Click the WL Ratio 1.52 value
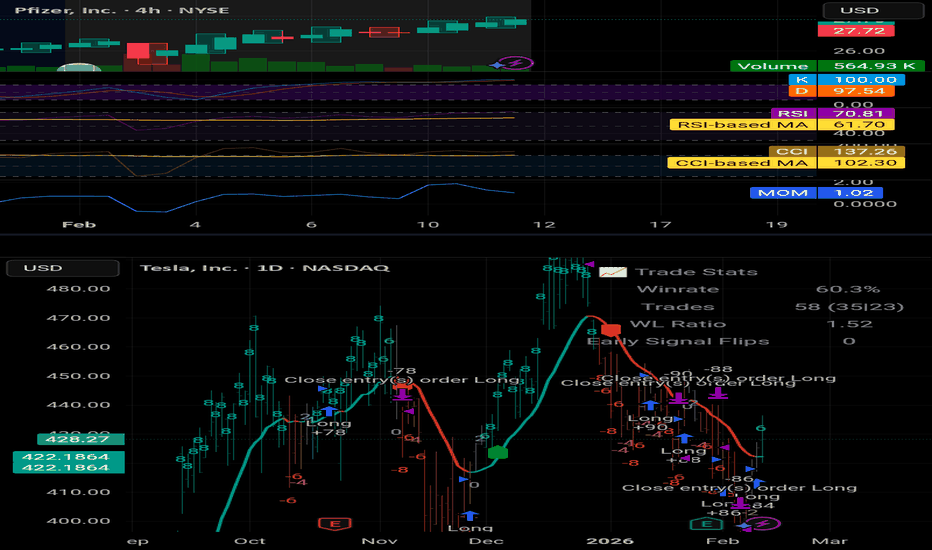The image size is (932, 550). [850, 324]
